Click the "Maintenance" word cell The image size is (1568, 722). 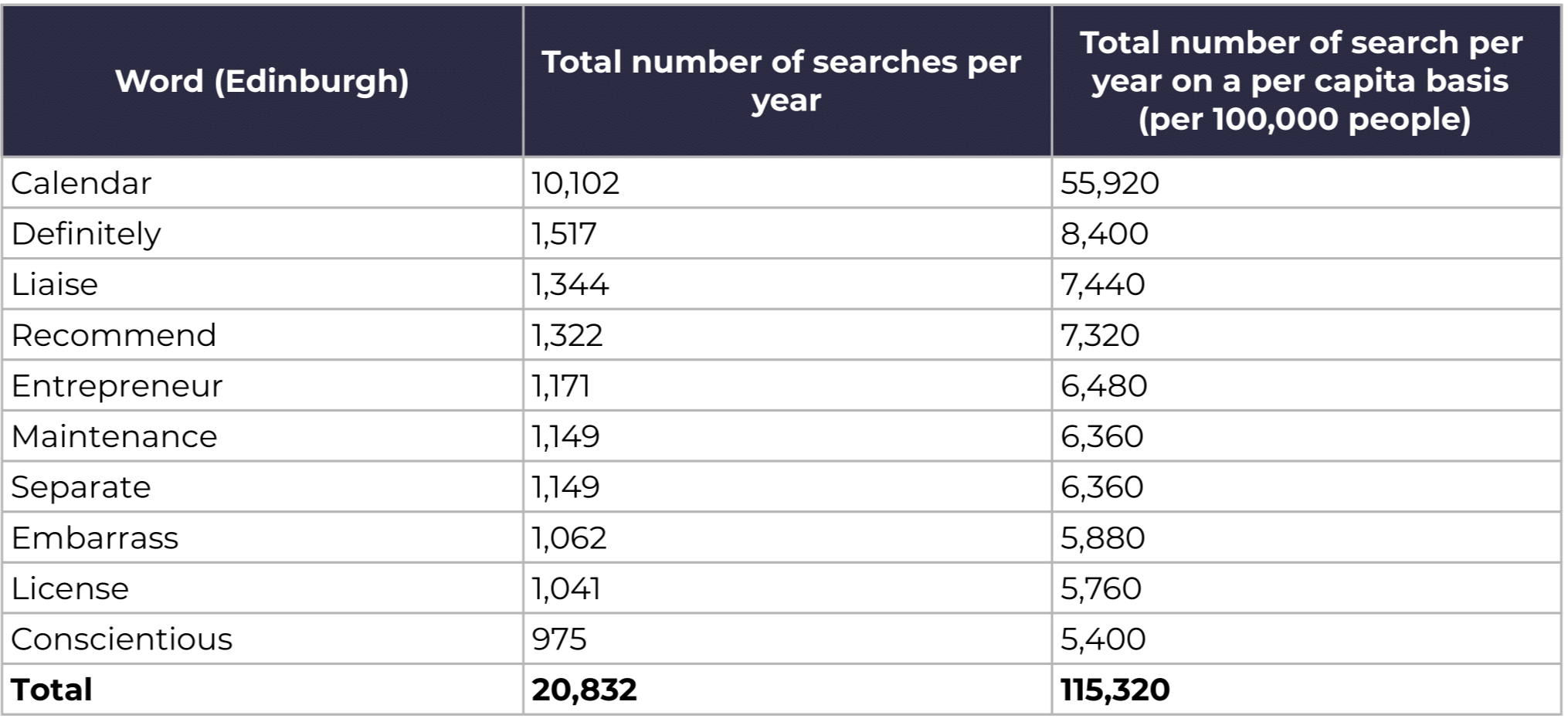coord(114,436)
